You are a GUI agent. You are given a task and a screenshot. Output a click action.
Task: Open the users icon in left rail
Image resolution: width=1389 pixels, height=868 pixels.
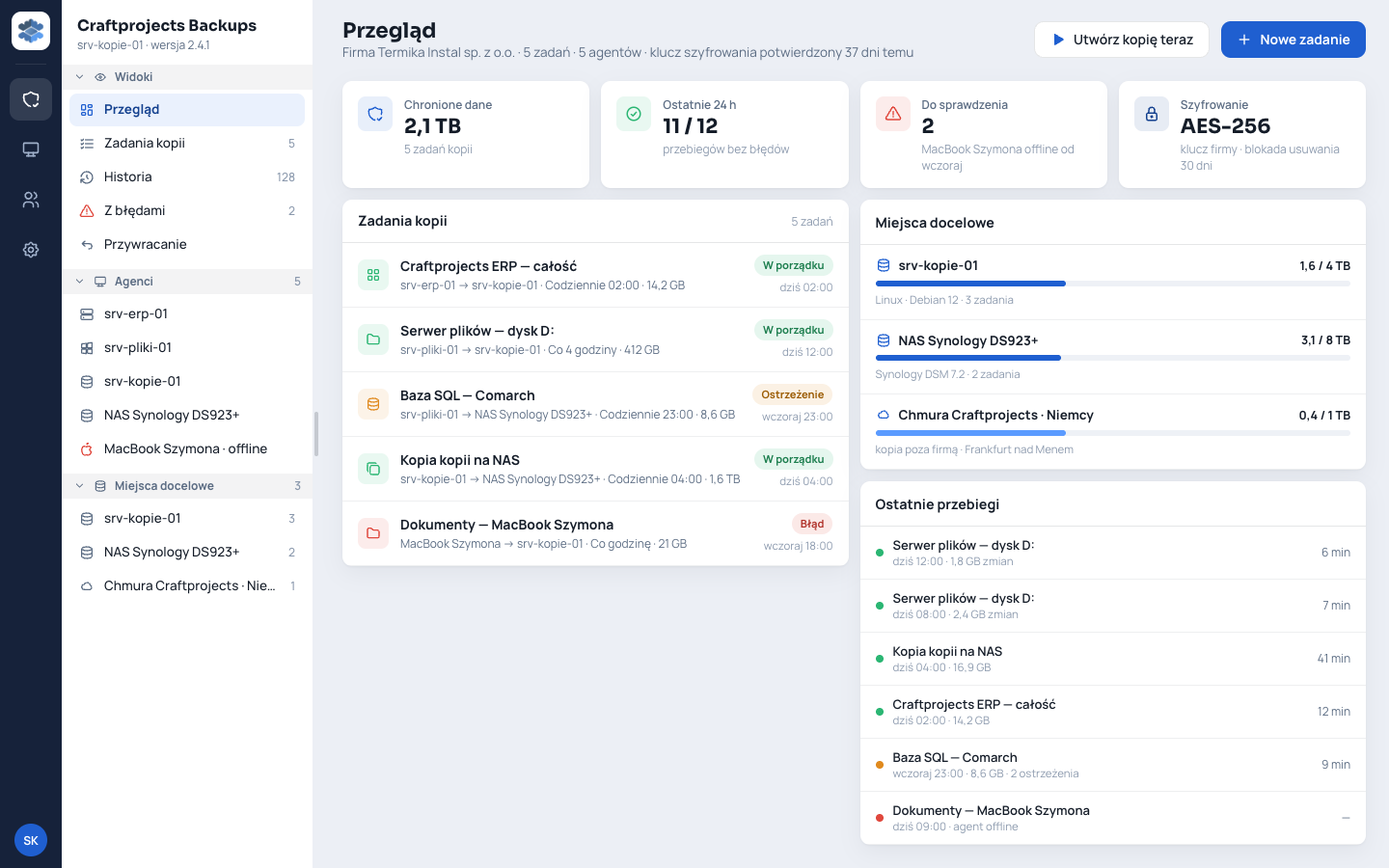click(x=31, y=200)
